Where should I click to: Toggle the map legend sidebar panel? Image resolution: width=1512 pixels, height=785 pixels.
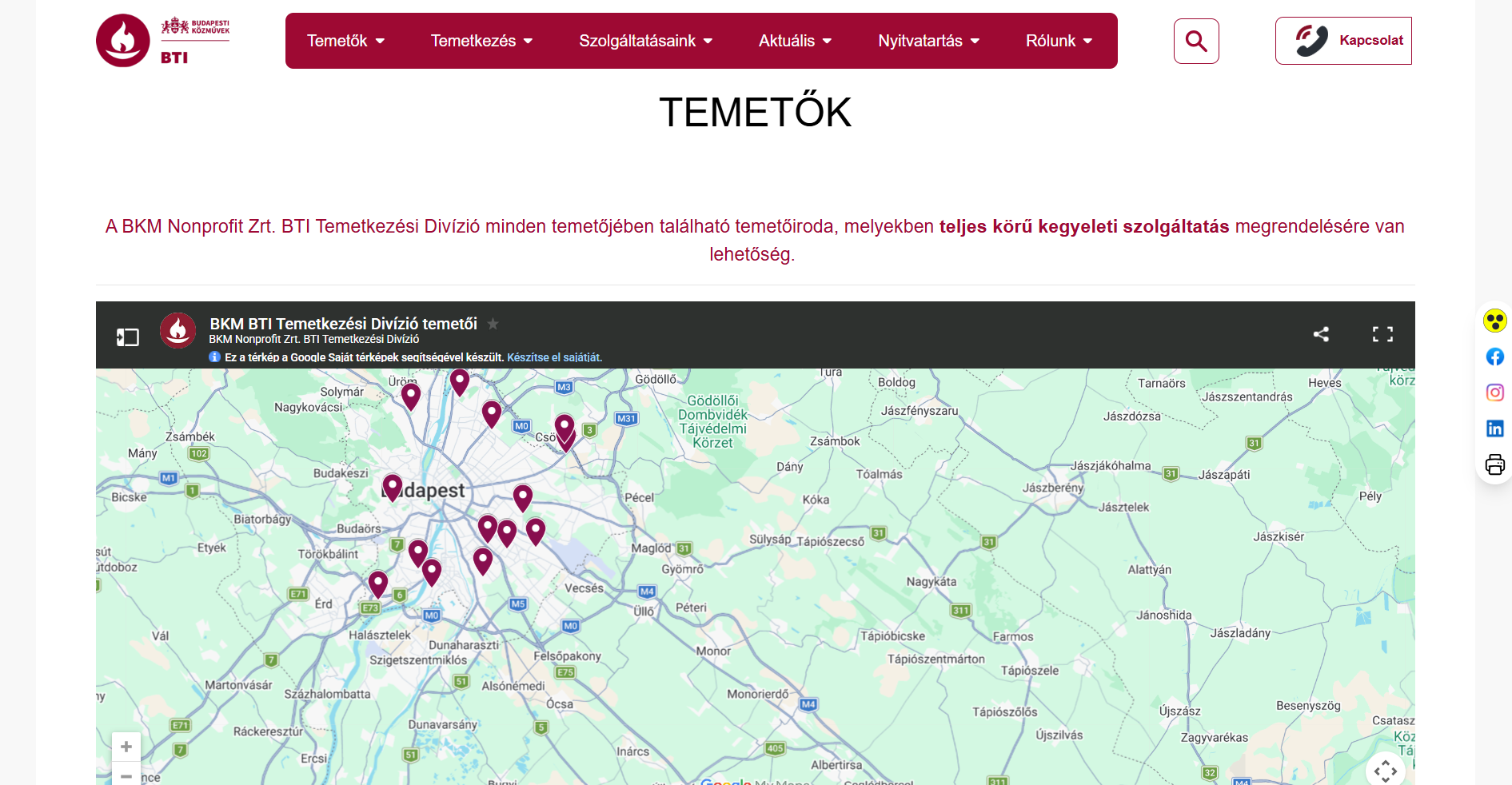point(127,337)
